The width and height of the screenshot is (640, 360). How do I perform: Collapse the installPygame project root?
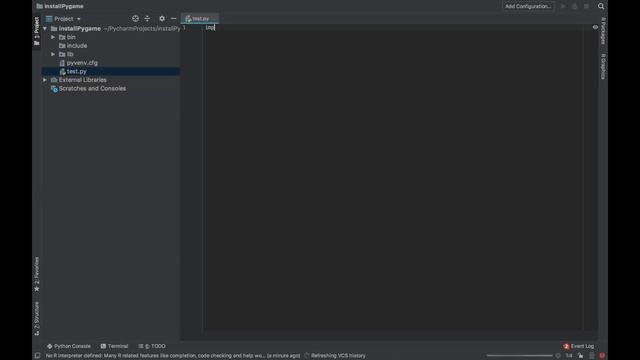point(45,29)
